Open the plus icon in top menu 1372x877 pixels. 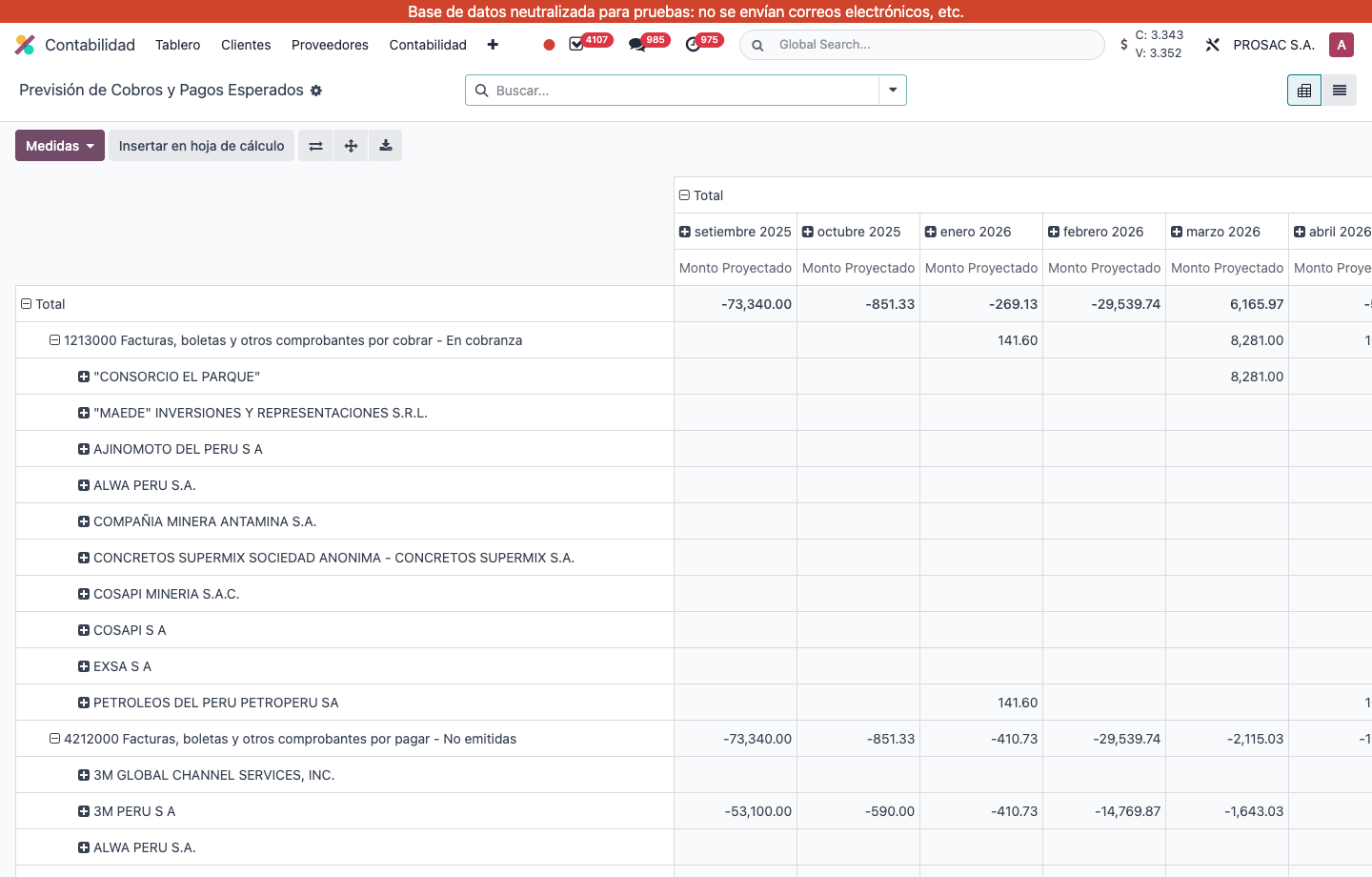(493, 45)
